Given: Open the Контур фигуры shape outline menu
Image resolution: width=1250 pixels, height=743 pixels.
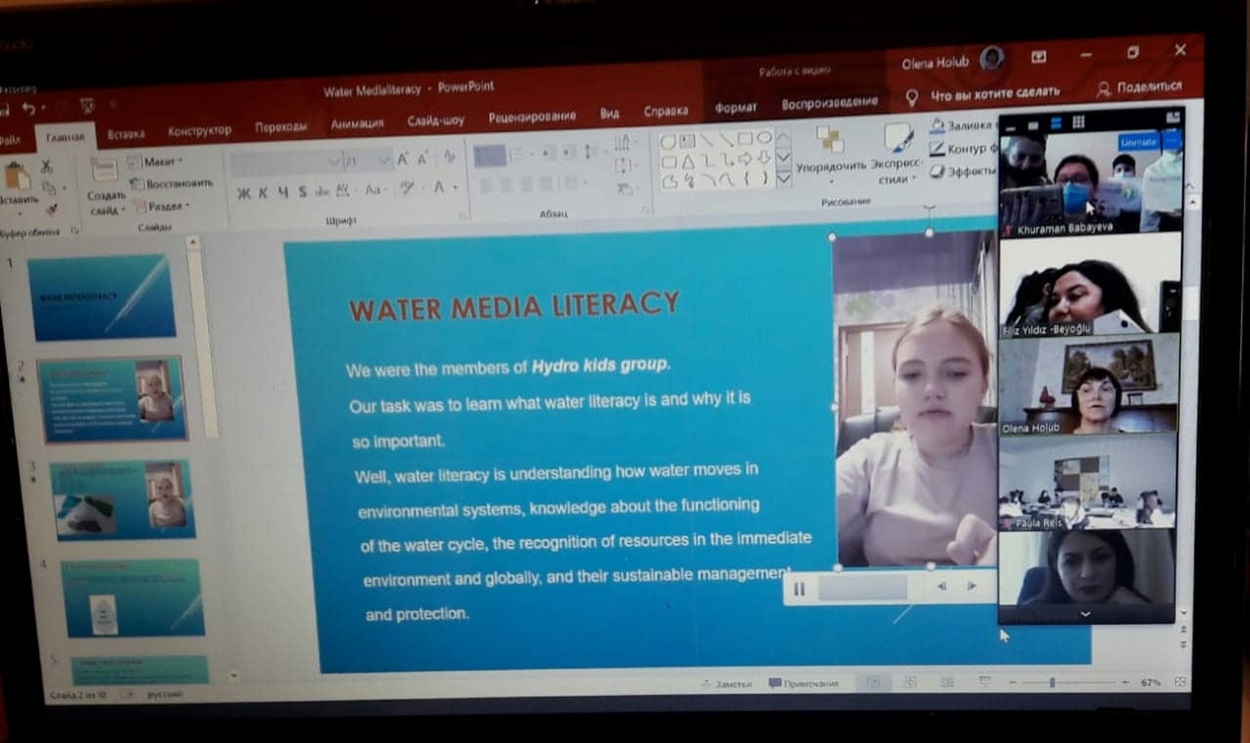Looking at the screenshot, I should pos(963,149).
